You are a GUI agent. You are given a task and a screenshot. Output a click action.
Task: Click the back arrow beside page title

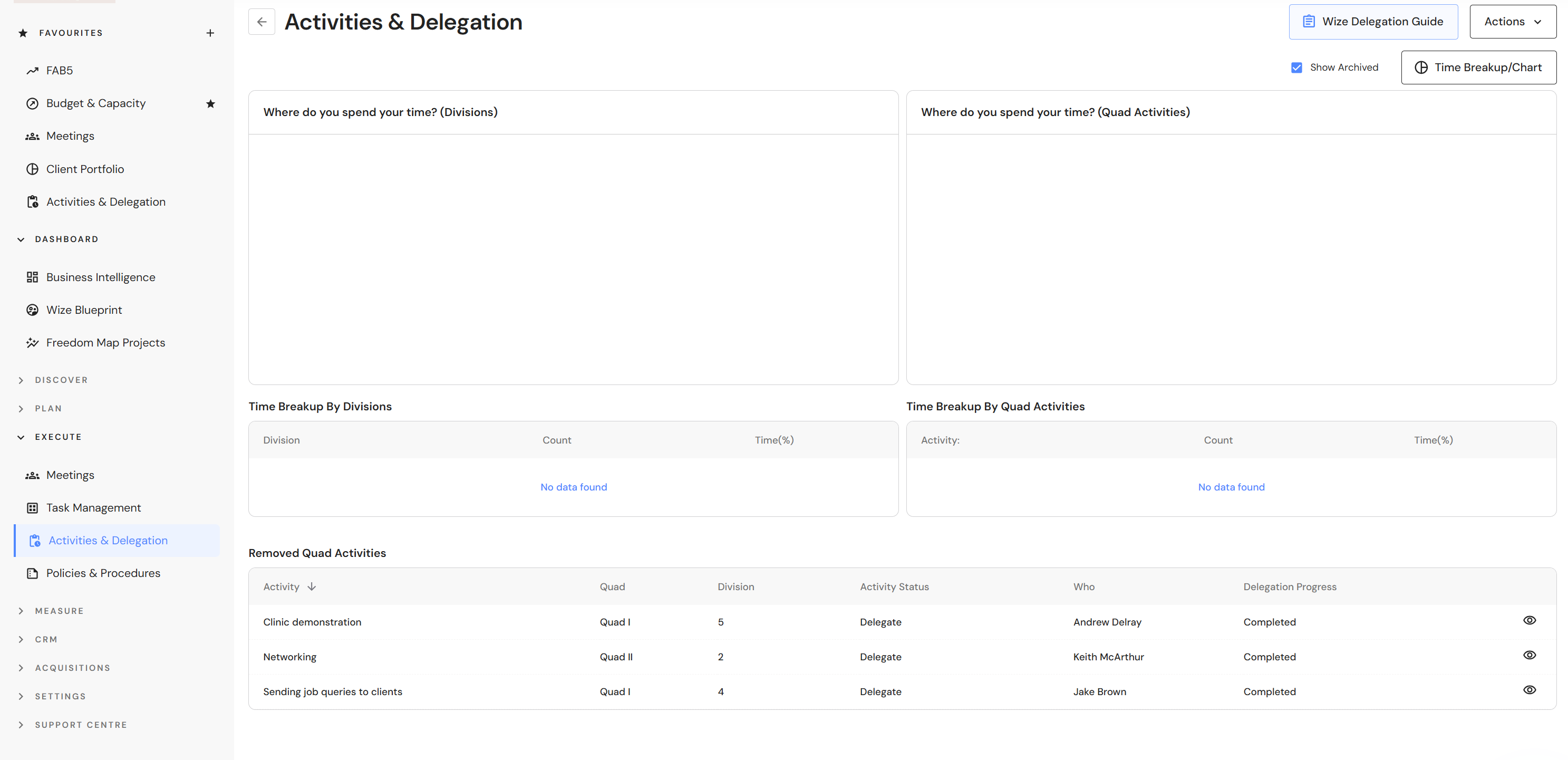coord(262,22)
